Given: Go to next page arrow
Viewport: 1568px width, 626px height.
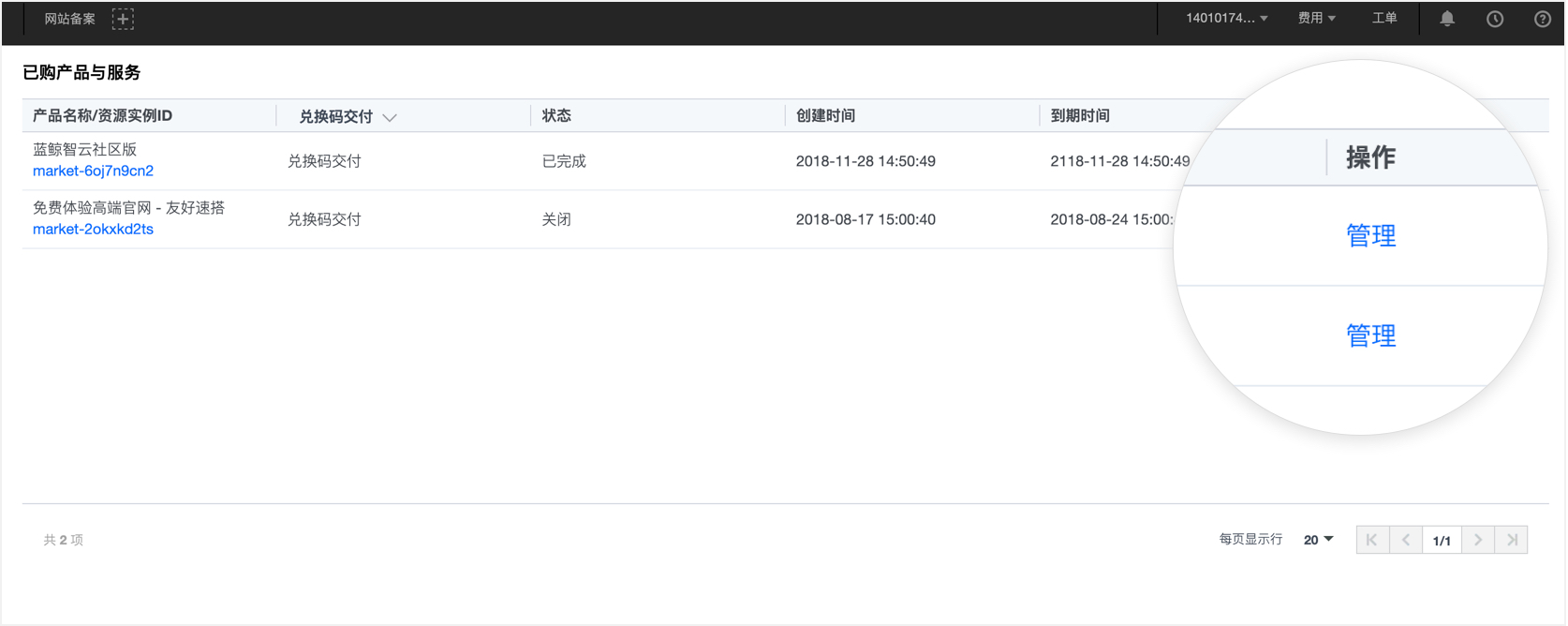Looking at the screenshot, I should tap(1478, 540).
